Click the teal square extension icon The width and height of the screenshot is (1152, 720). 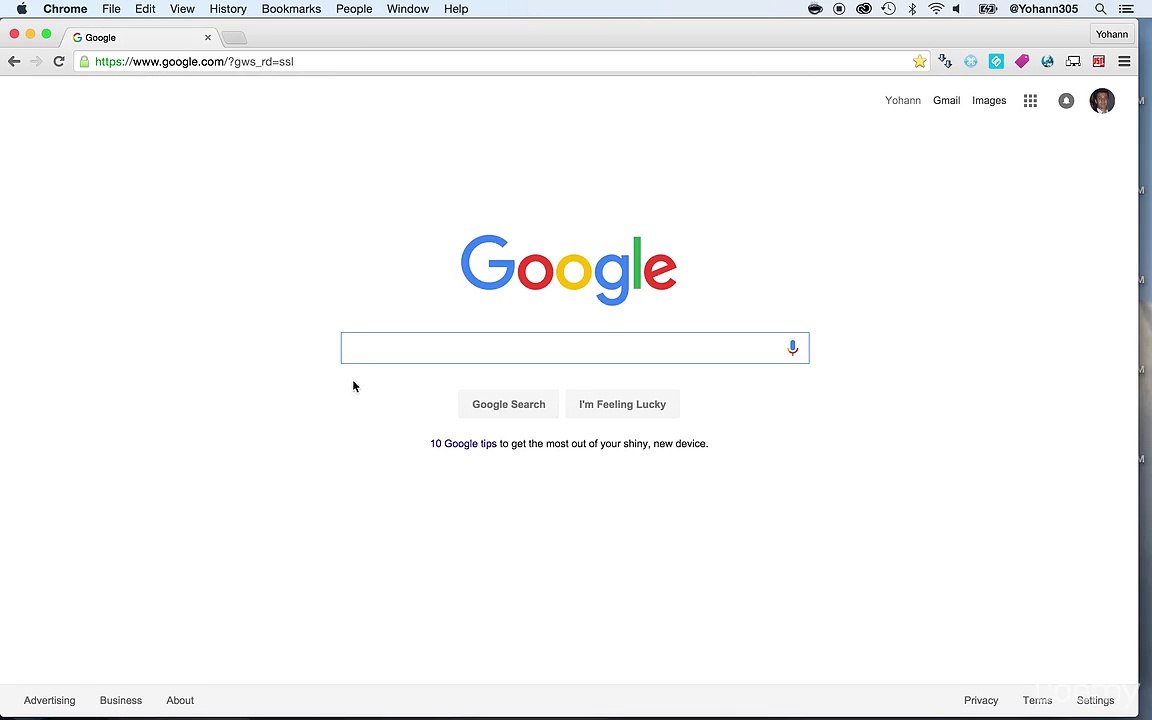(996, 62)
